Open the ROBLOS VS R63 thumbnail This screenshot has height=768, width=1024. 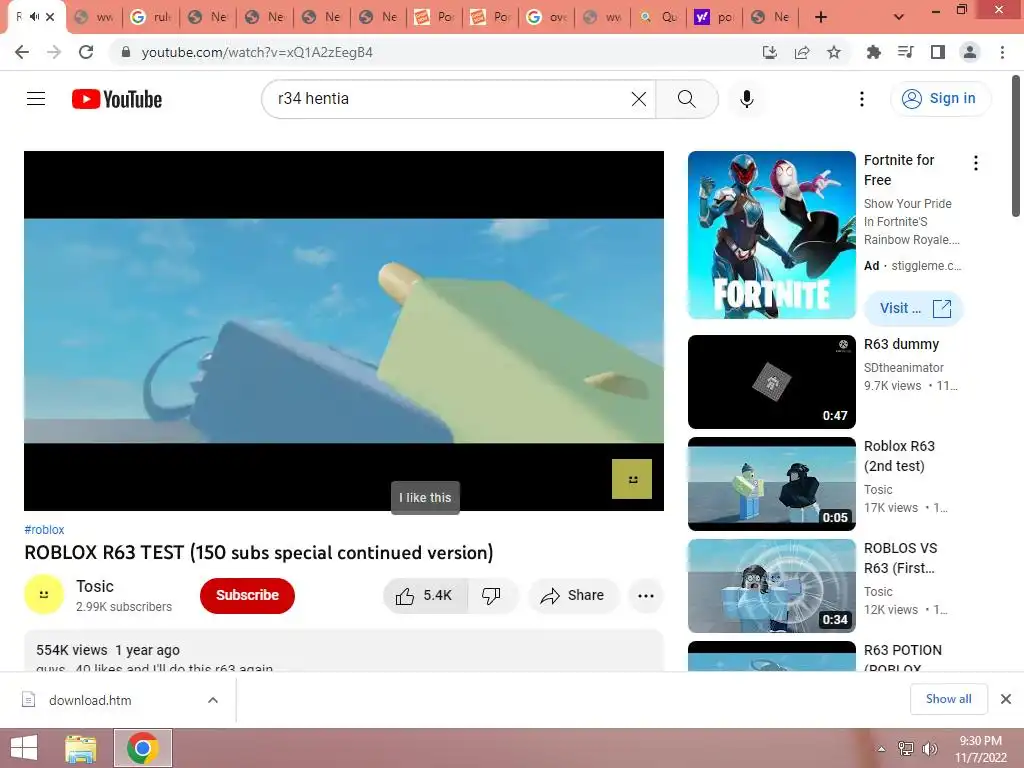(x=771, y=585)
